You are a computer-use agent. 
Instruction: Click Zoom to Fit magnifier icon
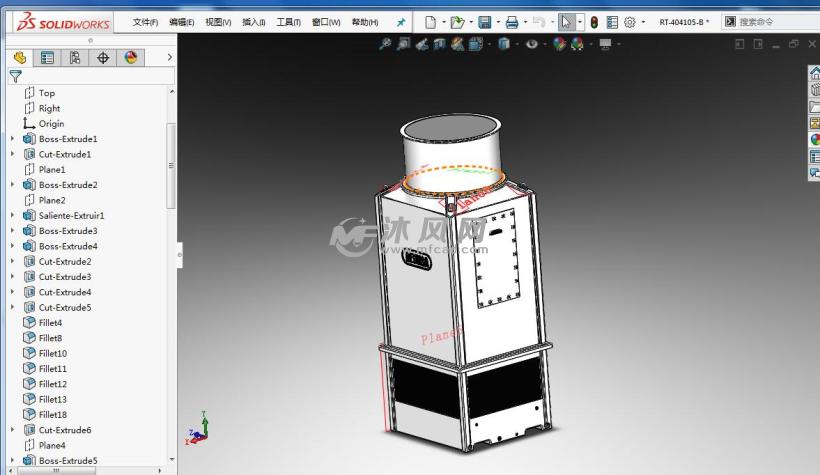(385, 44)
